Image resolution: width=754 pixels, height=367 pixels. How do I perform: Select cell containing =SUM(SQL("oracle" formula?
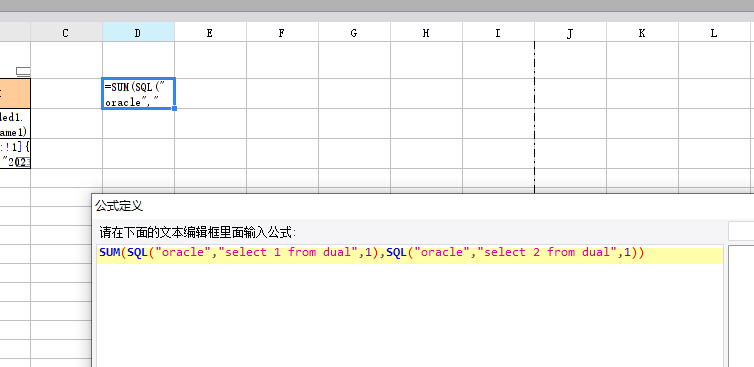pyautogui.click(x=138, y=93)
